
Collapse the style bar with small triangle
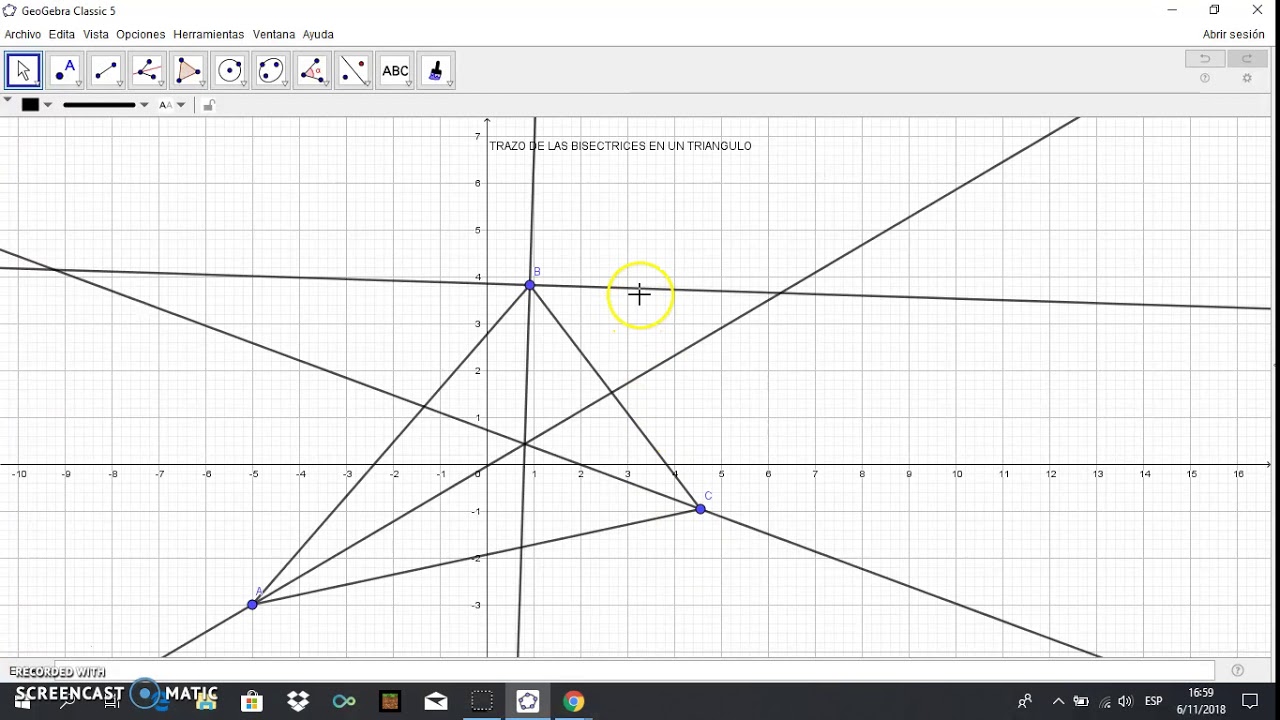click(8, 100)
